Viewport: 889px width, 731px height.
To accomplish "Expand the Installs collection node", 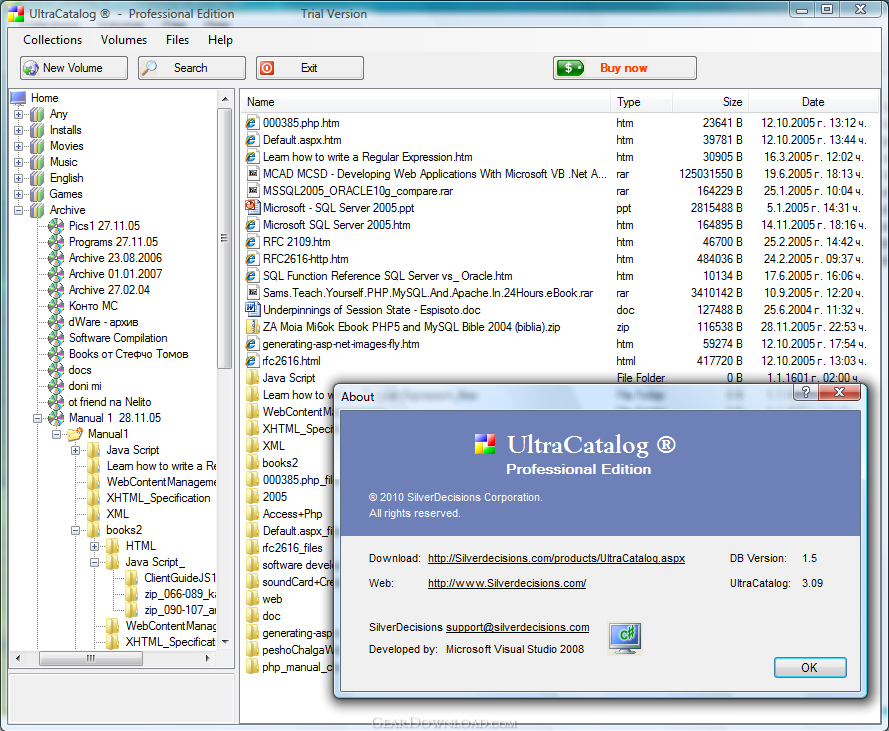I will point(19,130).
